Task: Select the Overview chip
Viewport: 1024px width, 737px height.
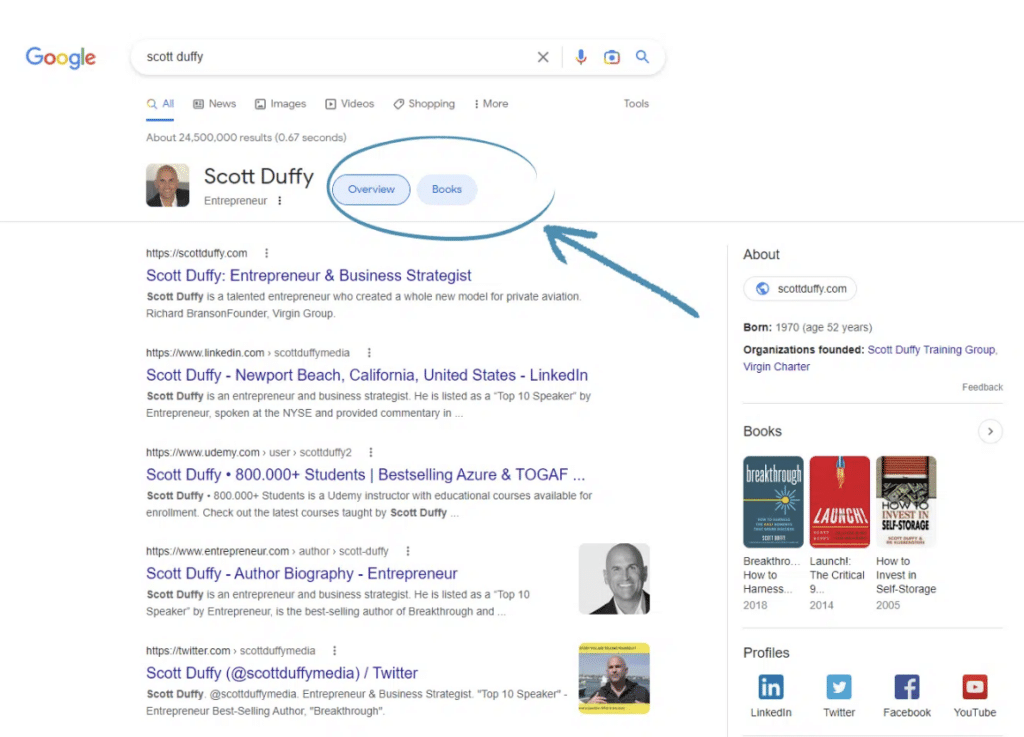Action: 372,189
